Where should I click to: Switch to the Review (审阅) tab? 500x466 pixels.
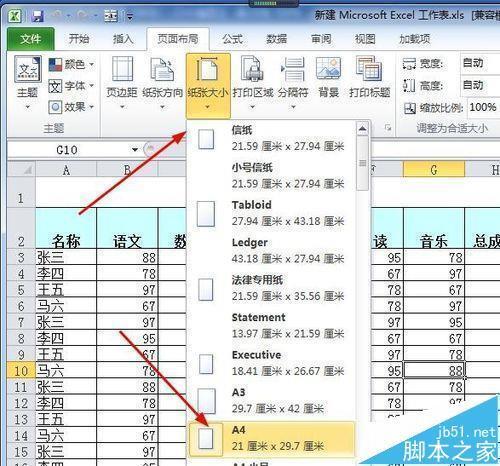(x=321, y=39)
